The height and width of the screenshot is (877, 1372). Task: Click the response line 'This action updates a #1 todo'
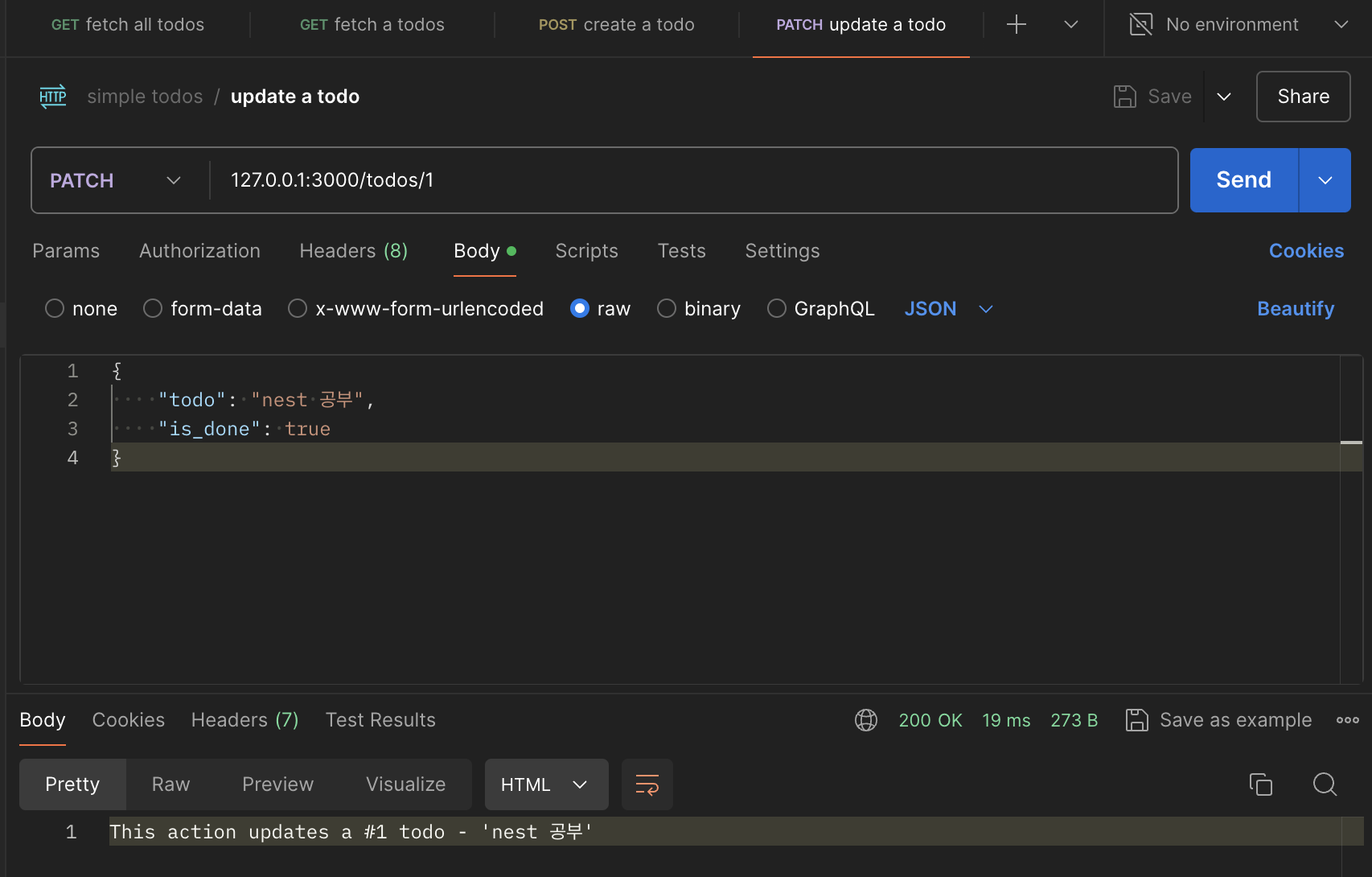point(351,832)
